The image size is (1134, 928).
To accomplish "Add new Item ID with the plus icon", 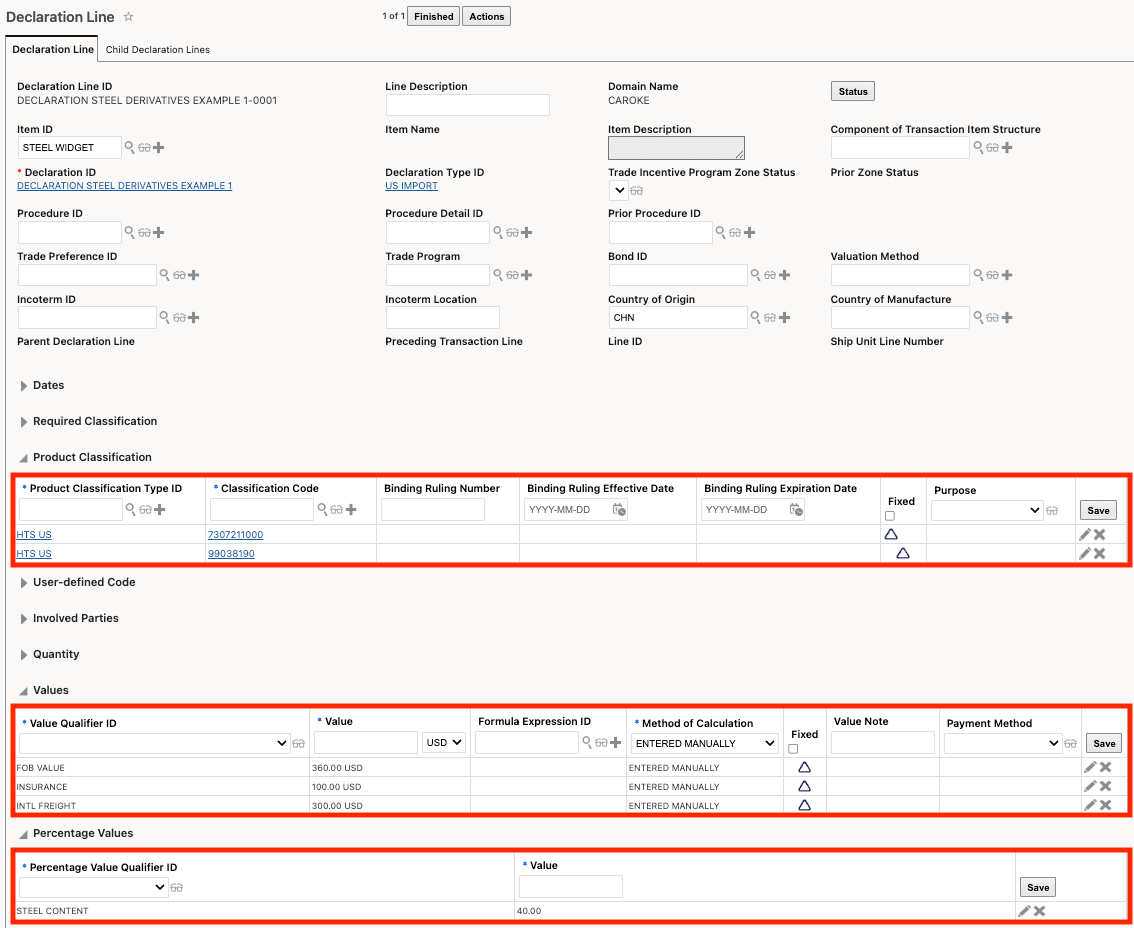I will (159, 148).
